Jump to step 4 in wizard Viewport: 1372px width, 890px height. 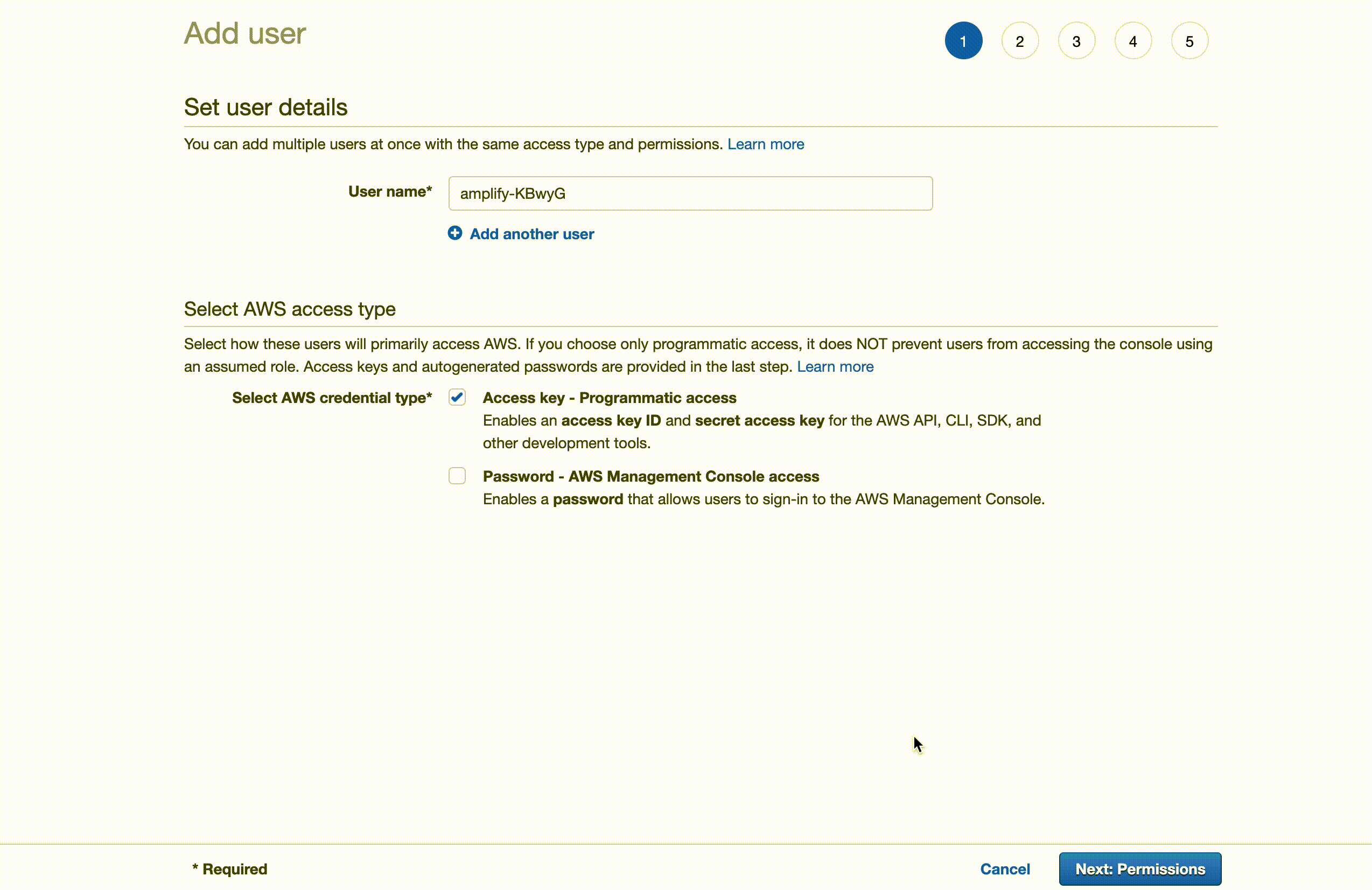tap(1133, 41)
